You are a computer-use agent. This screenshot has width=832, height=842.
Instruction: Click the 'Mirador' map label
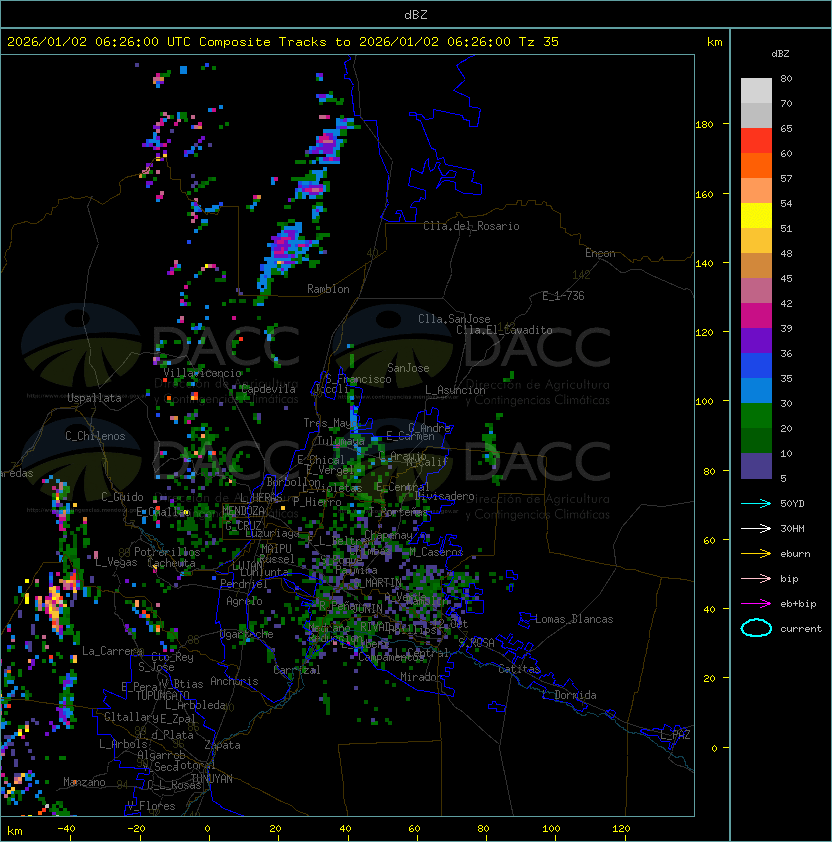tap(421, 677)
